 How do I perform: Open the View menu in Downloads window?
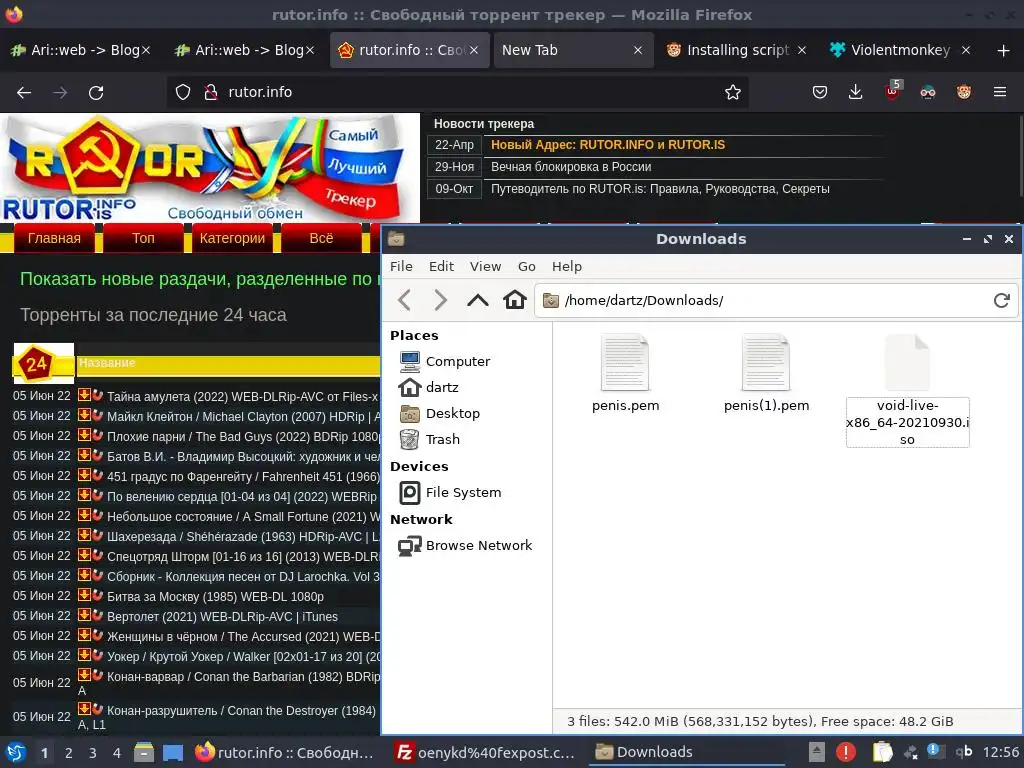point(485,266)
